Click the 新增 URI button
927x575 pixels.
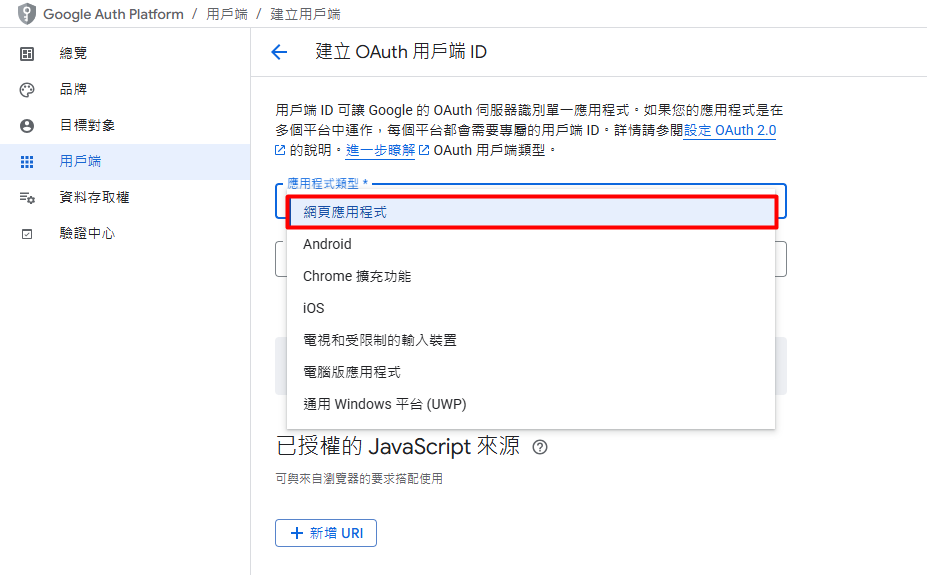326,533
